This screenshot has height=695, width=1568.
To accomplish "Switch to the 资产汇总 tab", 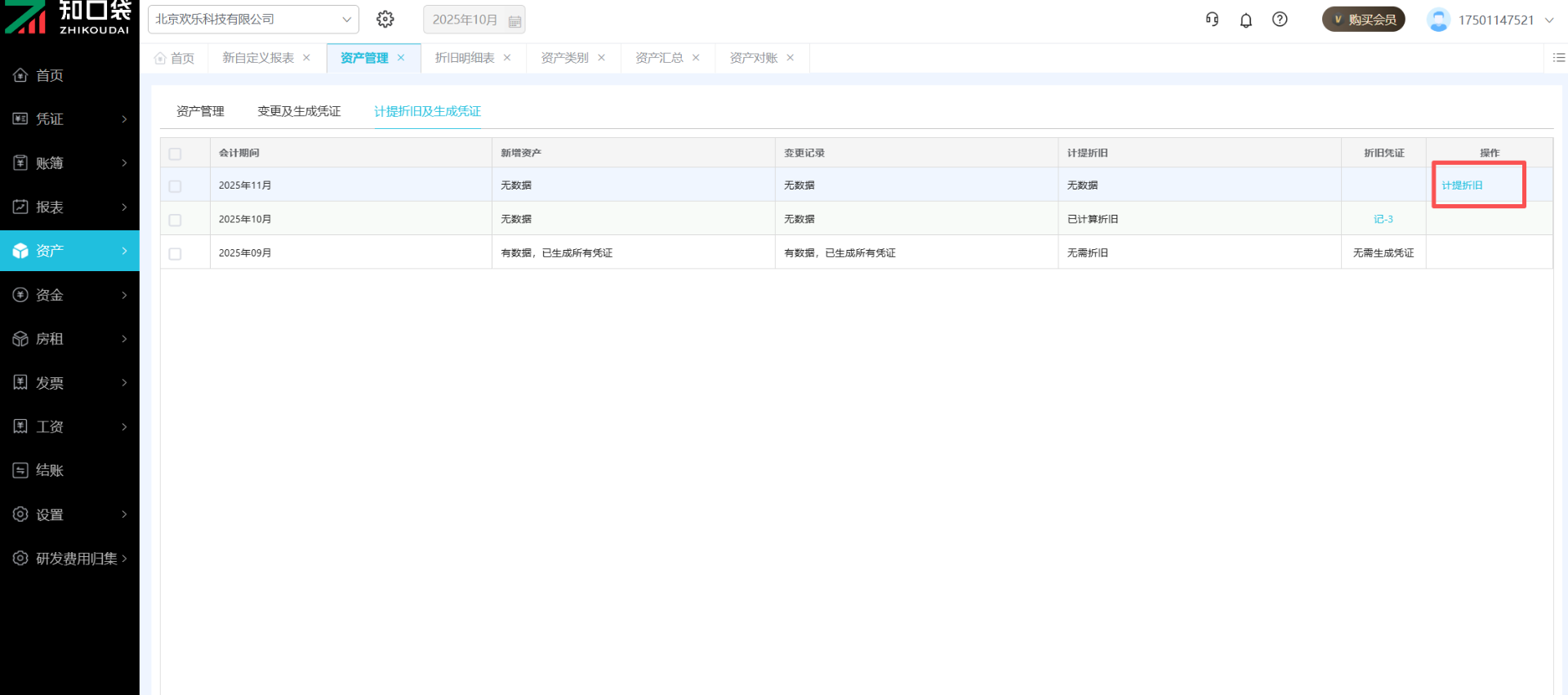I will (659, 58).
